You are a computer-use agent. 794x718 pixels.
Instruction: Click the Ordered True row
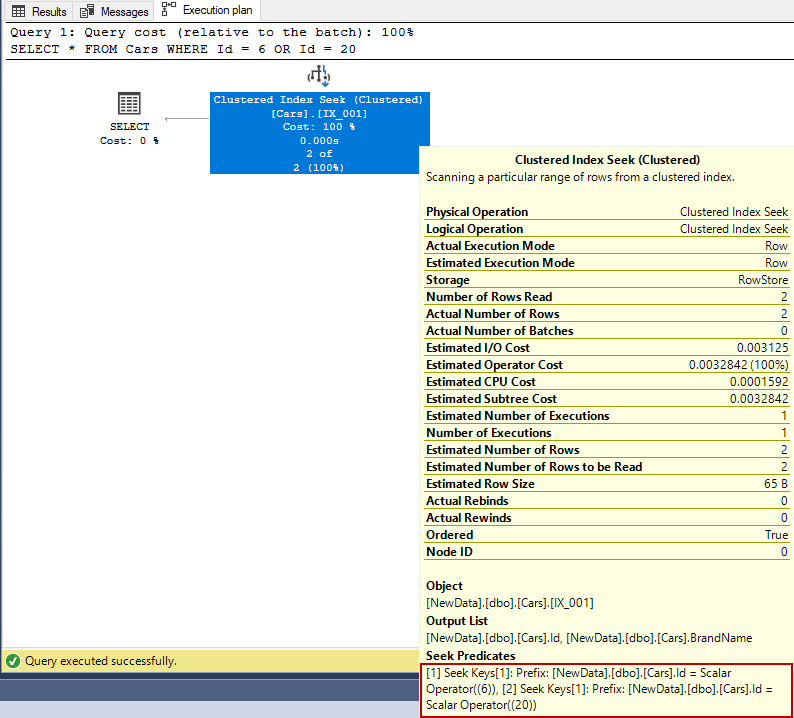coord(607,535)
